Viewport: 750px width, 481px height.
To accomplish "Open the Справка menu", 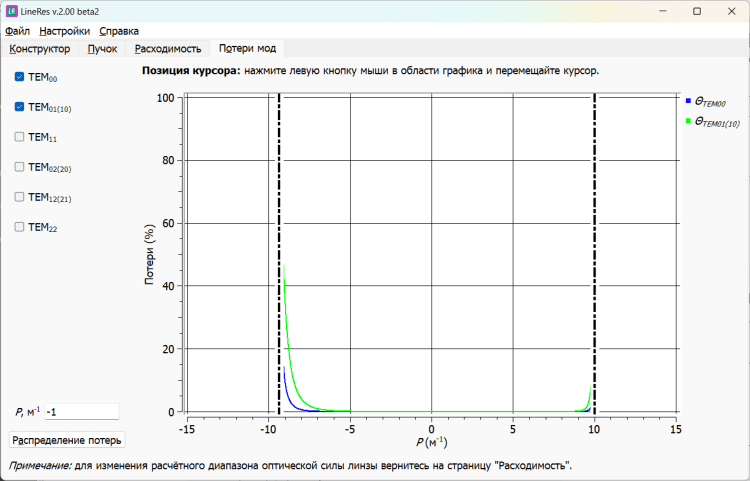I will pyautogui.click(x=119, y=31).
